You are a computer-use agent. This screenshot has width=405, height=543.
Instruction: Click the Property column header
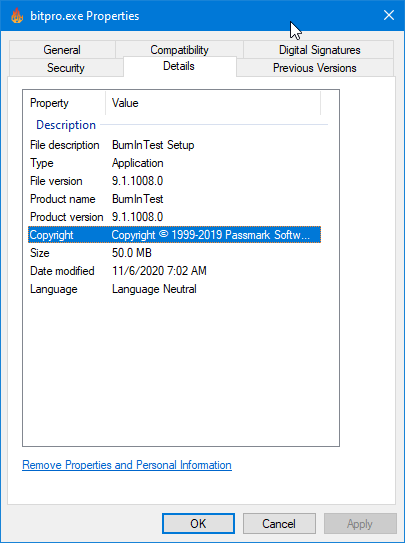(x=64, y=103)
